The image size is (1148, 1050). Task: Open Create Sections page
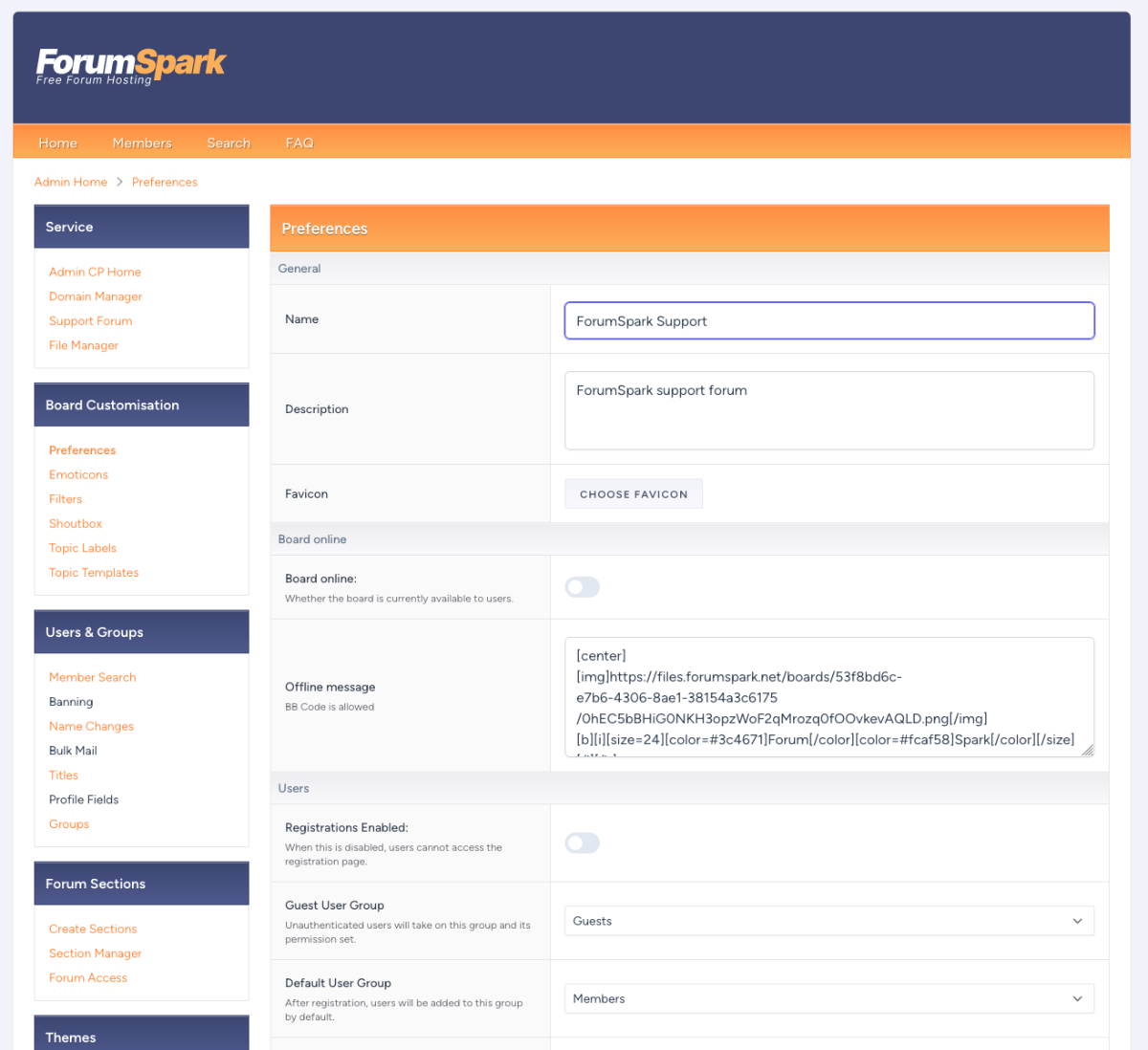pos(93,929)
